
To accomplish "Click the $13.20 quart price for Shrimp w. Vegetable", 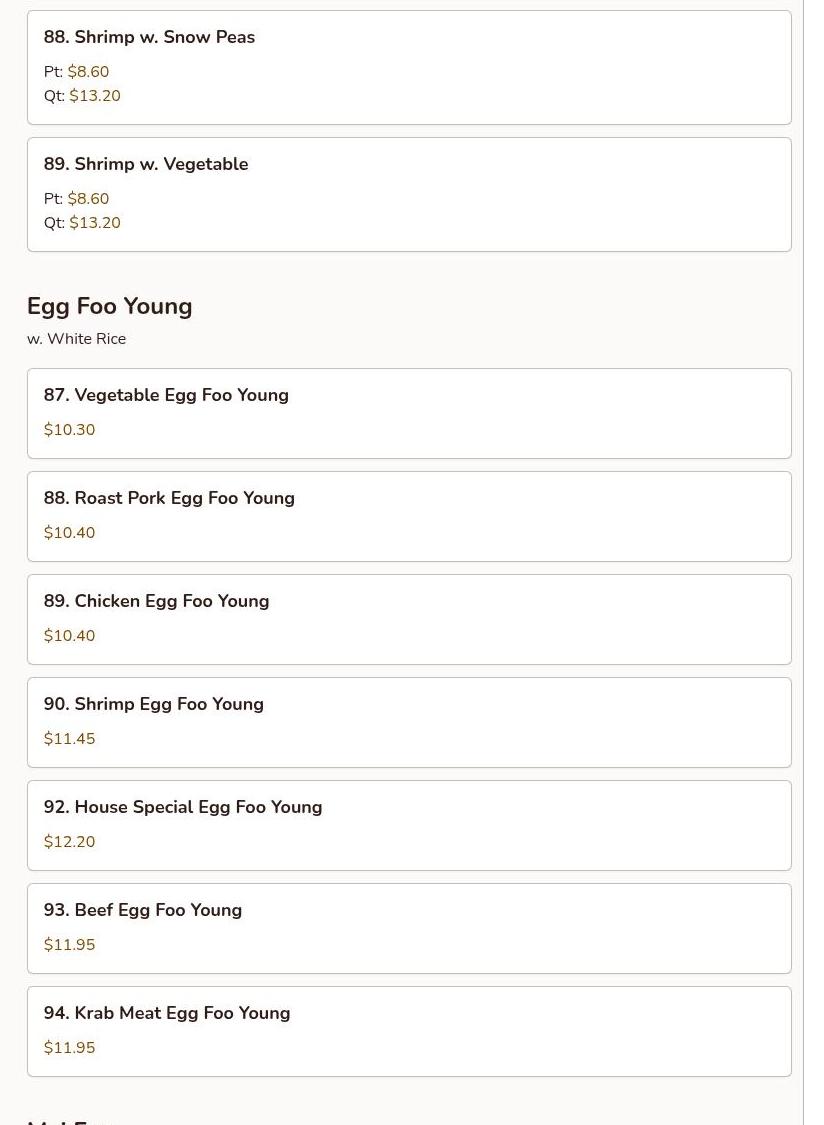I will (95, 223).
